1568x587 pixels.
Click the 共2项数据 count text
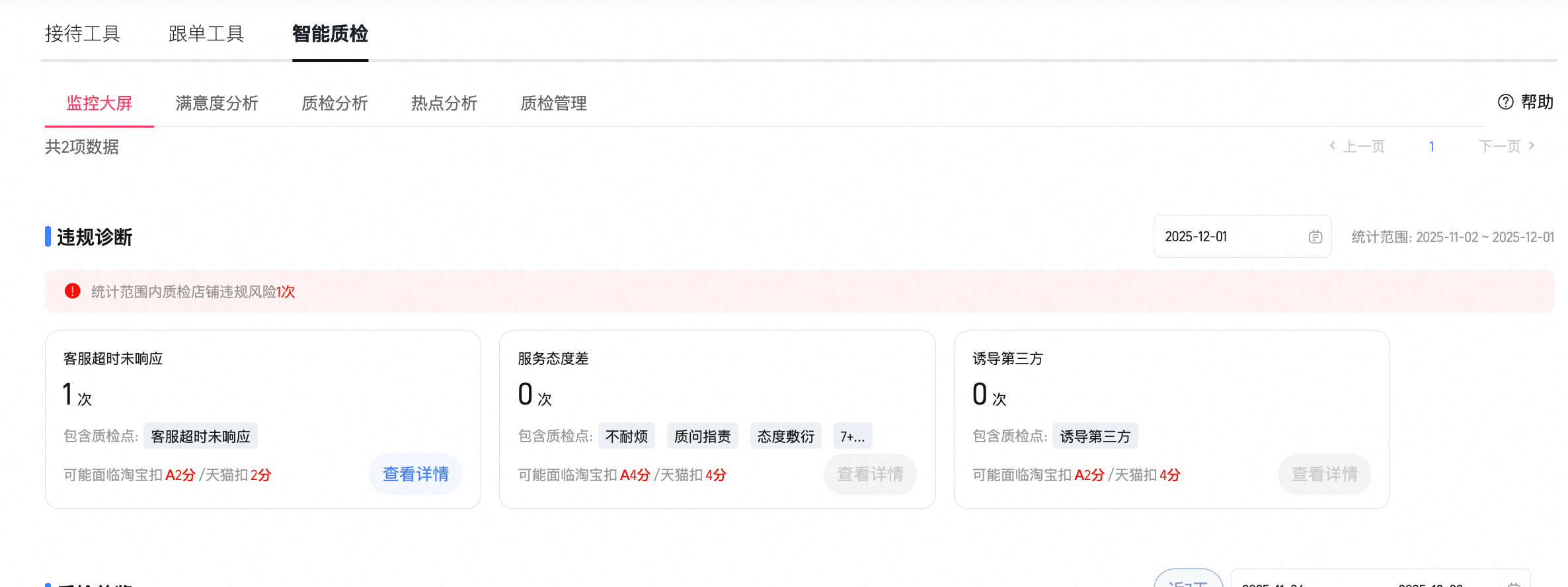82,147
